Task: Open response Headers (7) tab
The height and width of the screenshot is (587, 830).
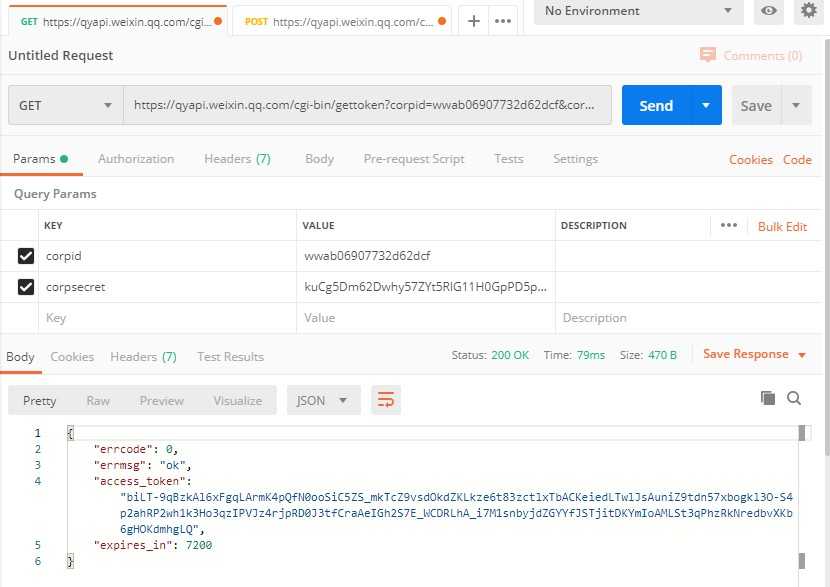Action: pos(143,357)
